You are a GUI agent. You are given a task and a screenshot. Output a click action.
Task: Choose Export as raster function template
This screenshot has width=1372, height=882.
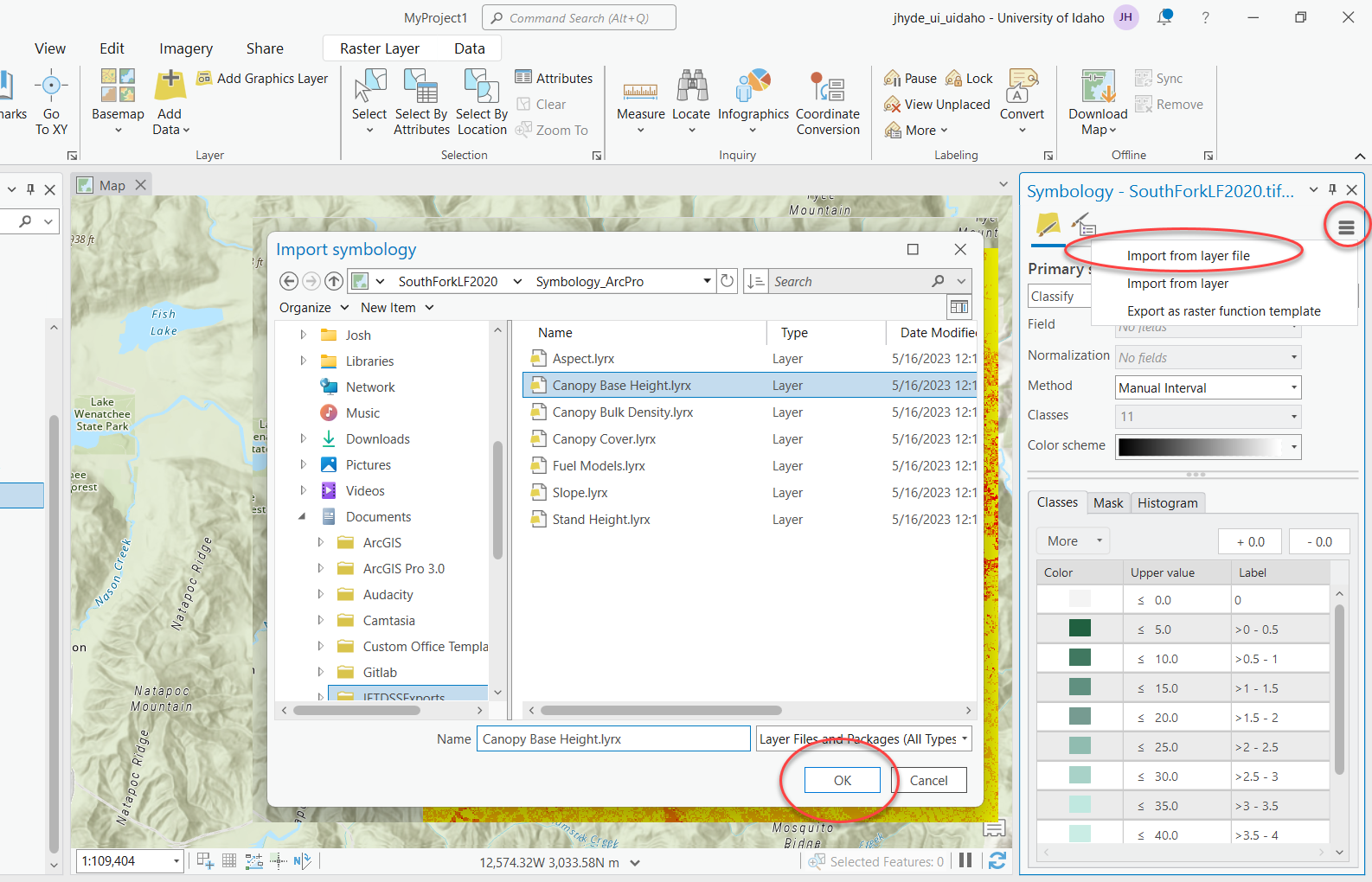click(1223, 311)
